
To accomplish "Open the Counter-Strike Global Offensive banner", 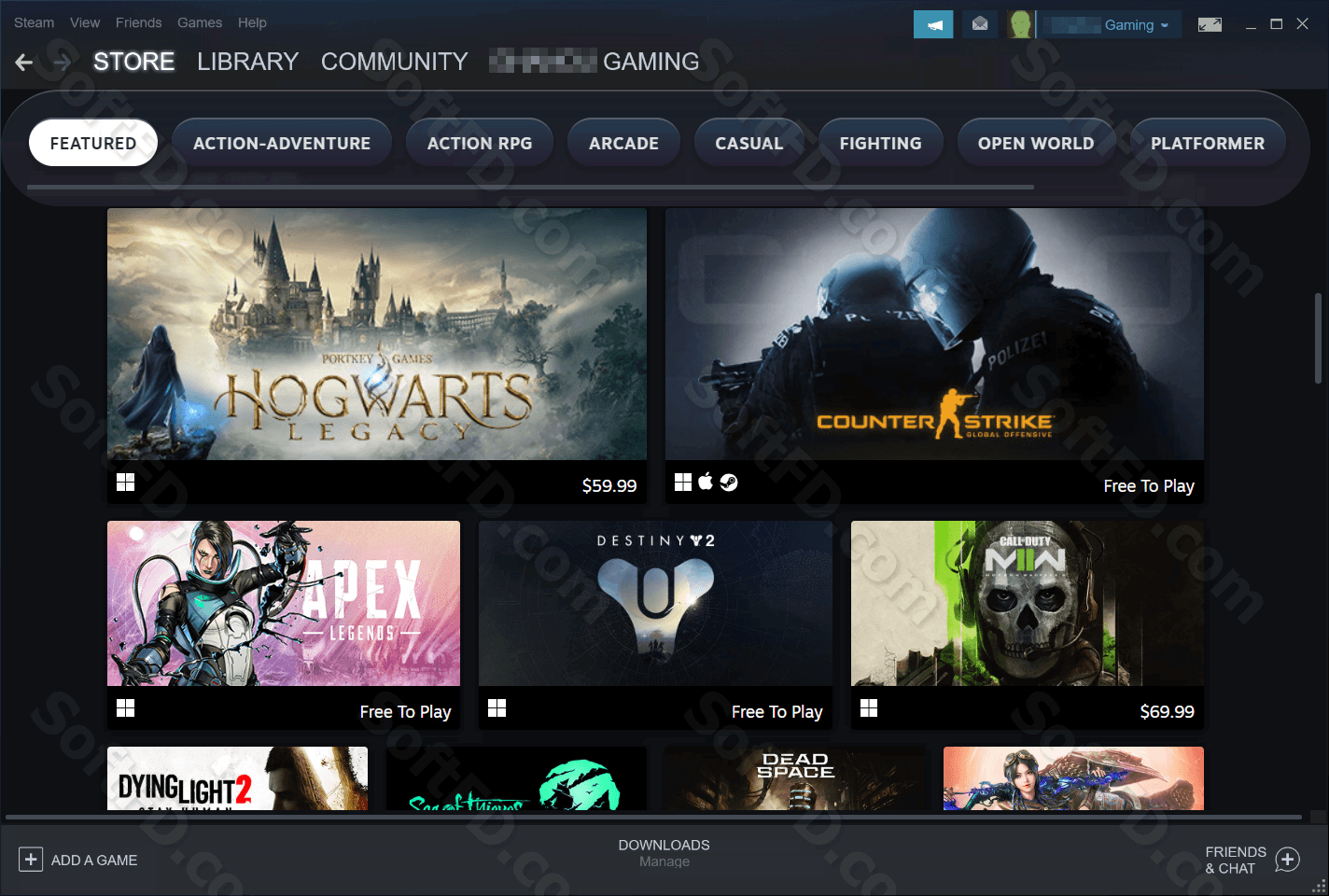I will [x=934, y=334].
